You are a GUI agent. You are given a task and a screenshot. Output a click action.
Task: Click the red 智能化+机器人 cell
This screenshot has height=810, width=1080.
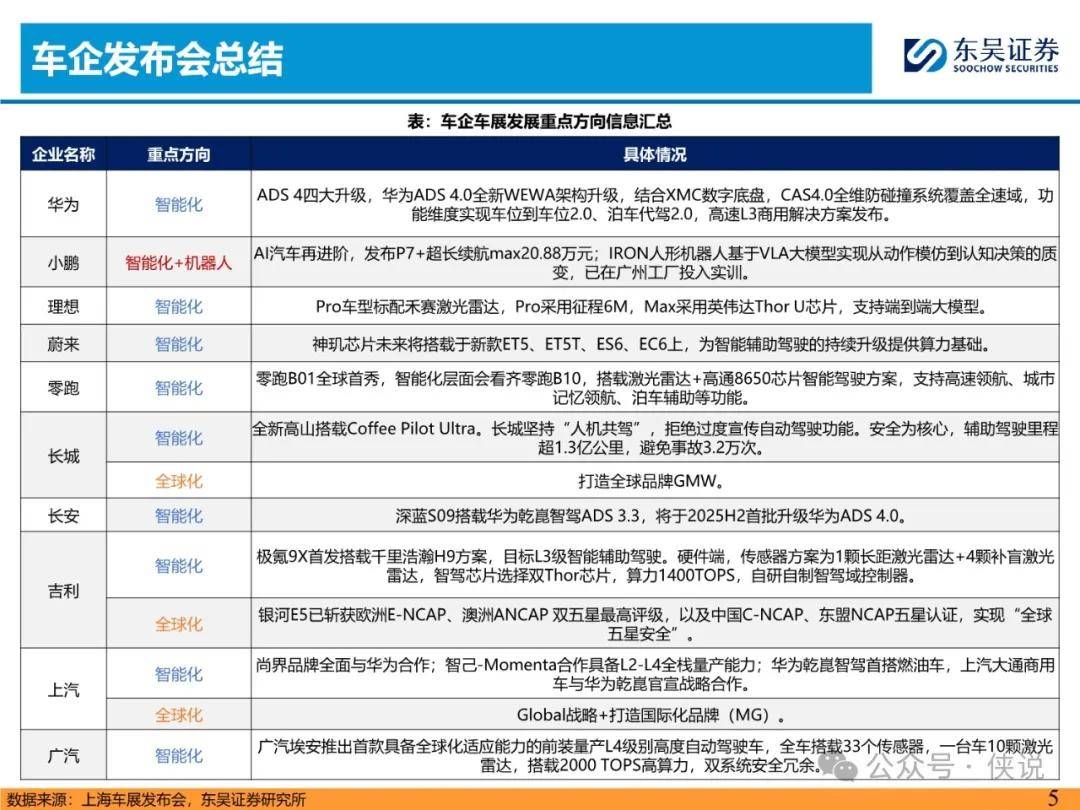point(179,262)
